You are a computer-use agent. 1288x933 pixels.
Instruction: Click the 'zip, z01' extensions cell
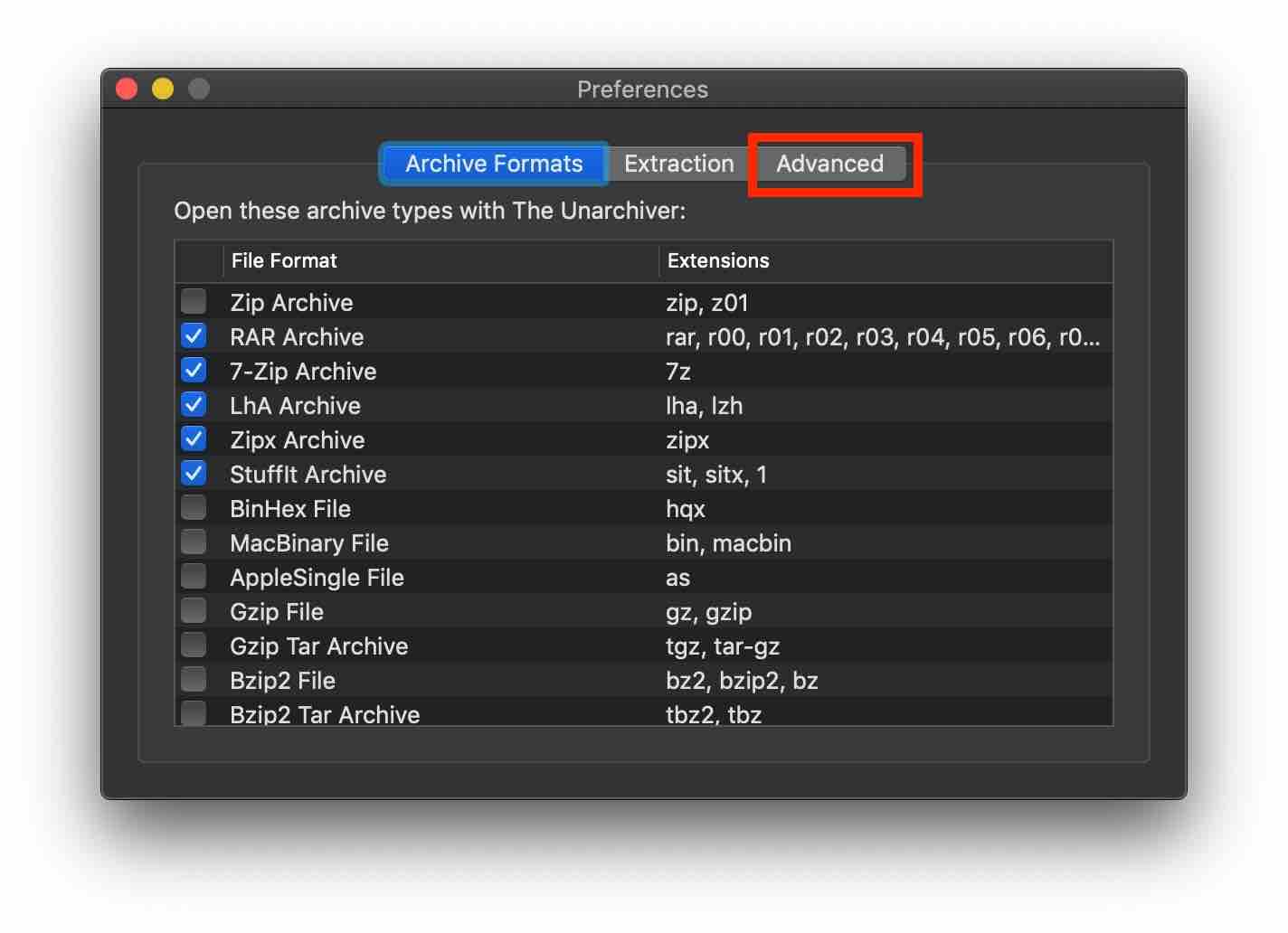pos(707,303)
